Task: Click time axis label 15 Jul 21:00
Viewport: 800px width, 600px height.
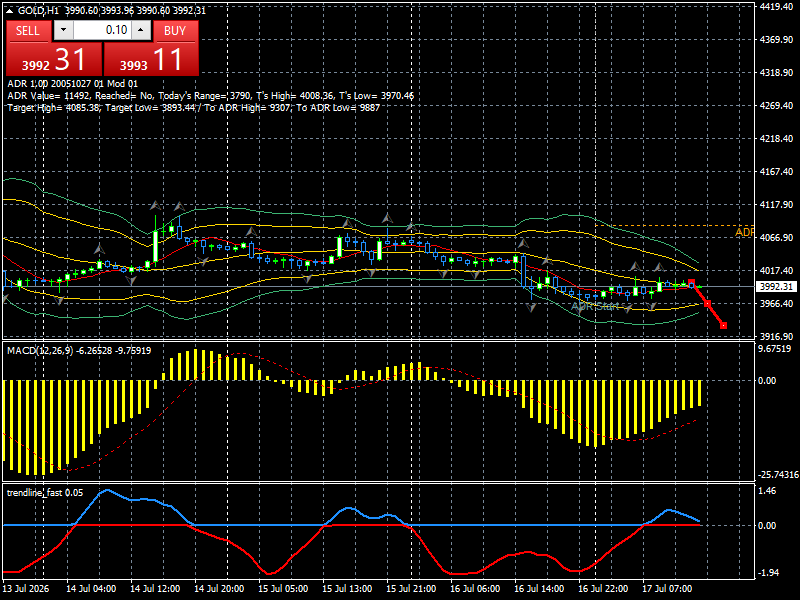Action: (x=411, y=589)
